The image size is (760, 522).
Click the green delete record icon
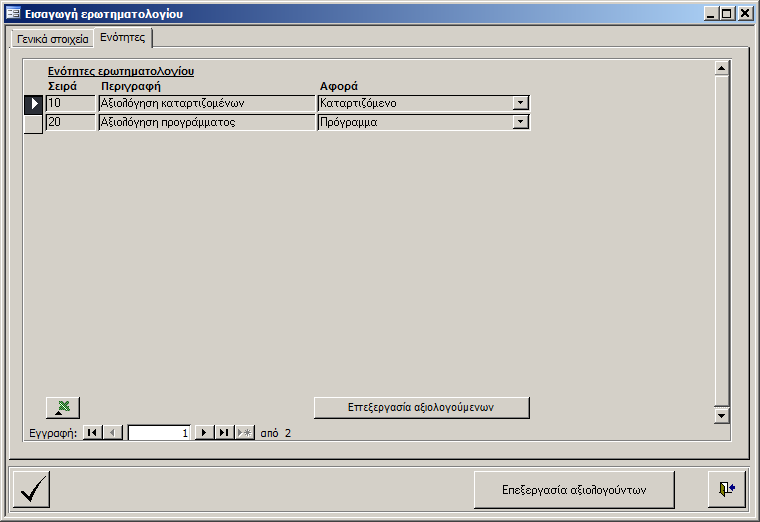[x=63, y=407]
